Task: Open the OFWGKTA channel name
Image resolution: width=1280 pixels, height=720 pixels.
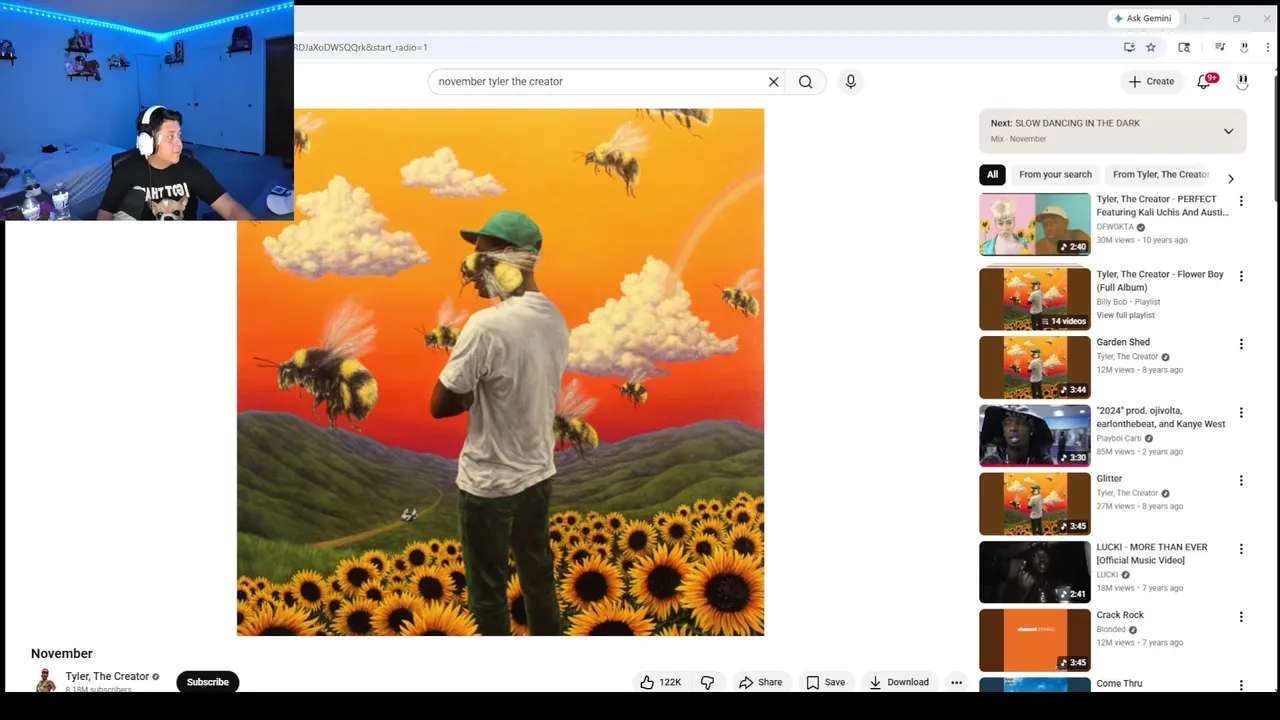Action: (1116, 227)
